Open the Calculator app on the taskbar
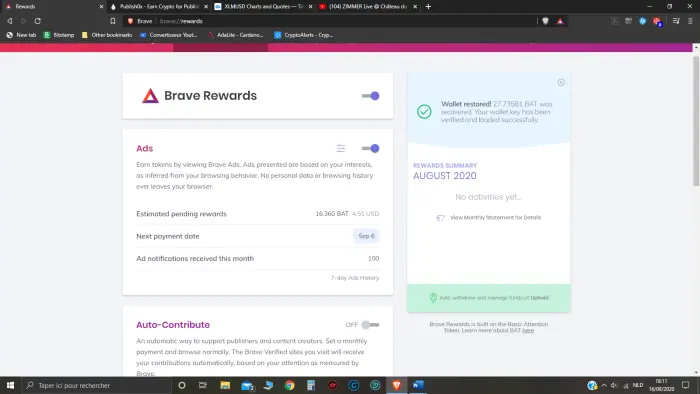 click(x=311, y=385)
